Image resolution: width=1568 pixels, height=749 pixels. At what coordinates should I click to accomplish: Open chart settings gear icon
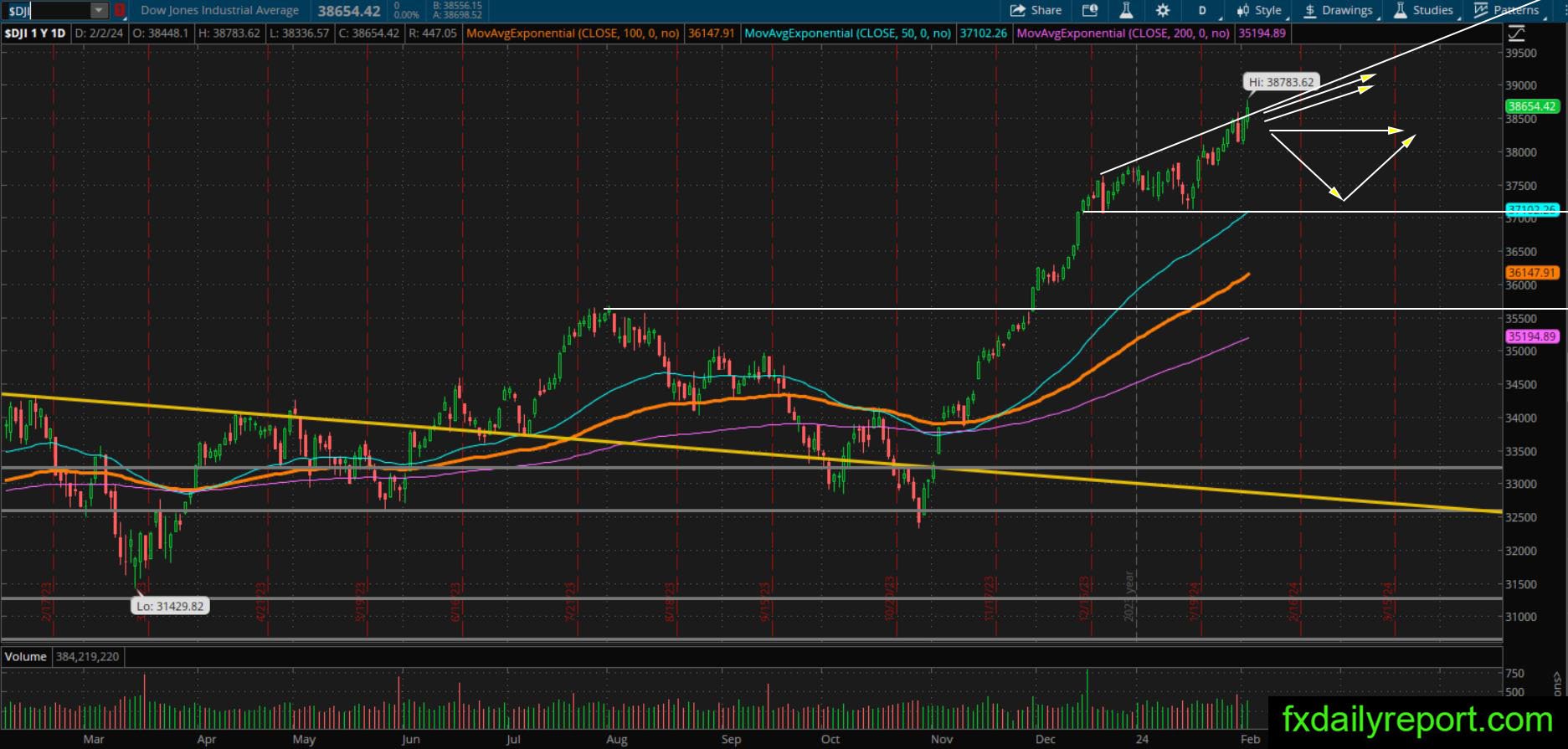(x=1163, y=11)
